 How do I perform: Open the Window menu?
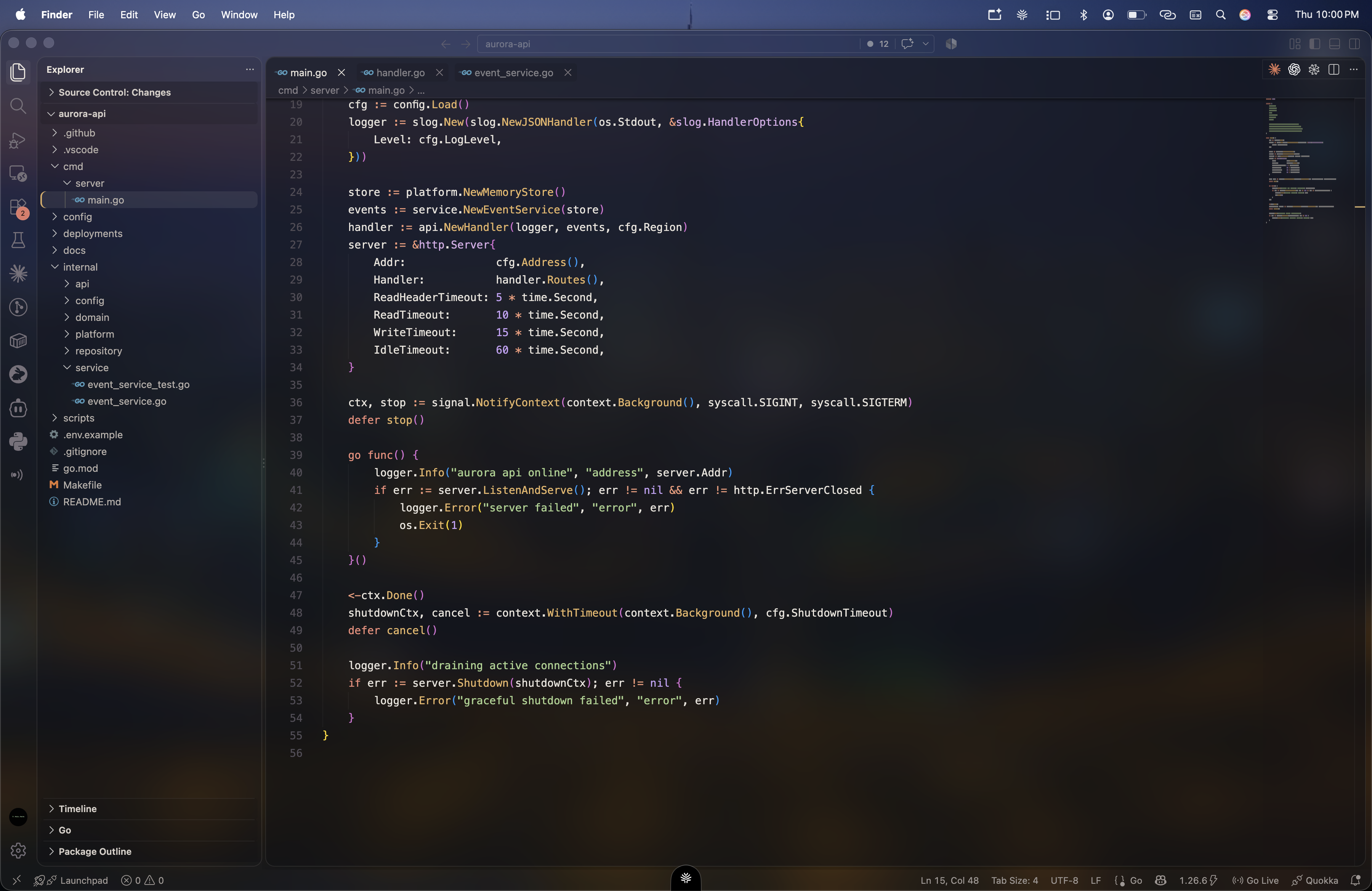click(x=239, y=14)
